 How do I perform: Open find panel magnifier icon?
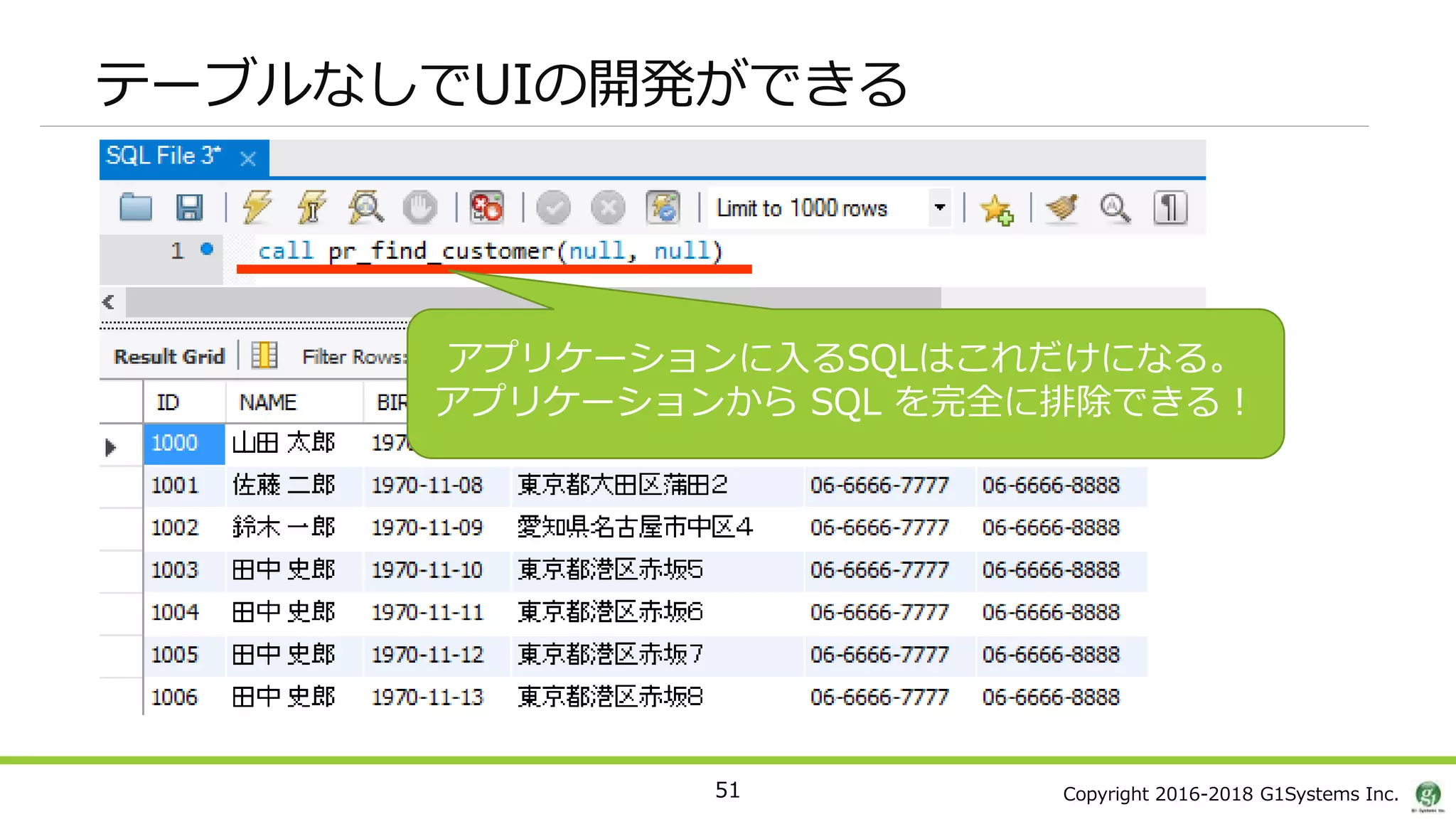1115,208
